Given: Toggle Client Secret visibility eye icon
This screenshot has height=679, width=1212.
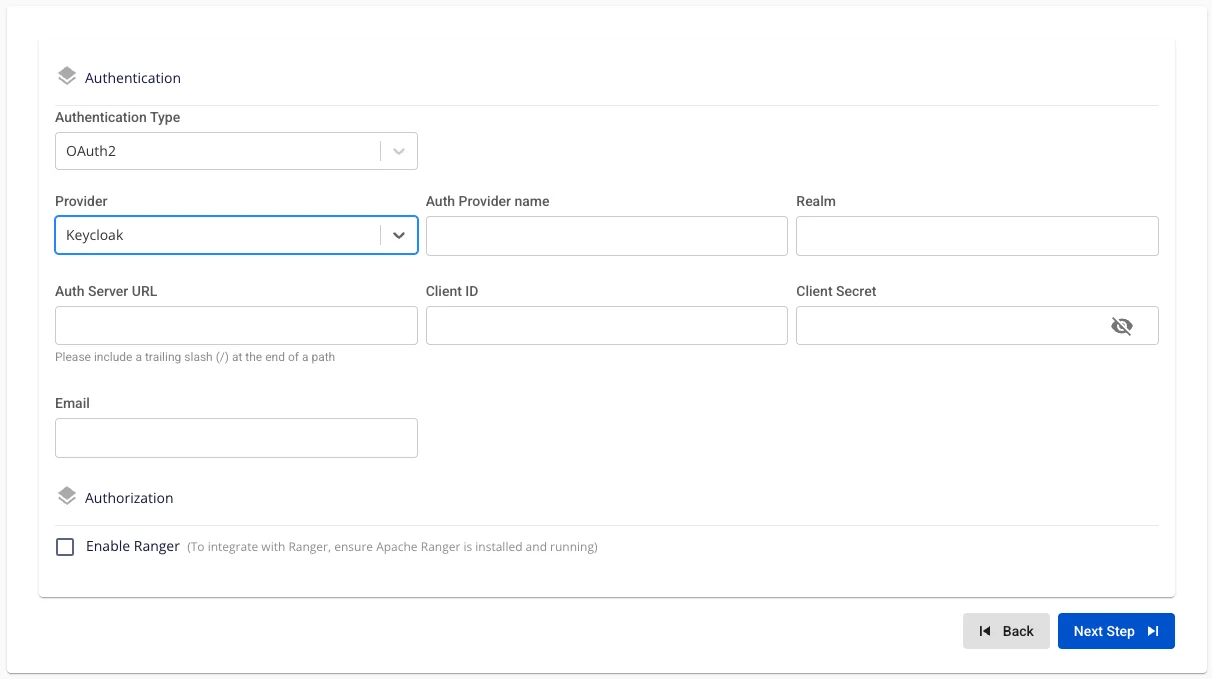Looking at the screenshot, I should [1122, 326].
